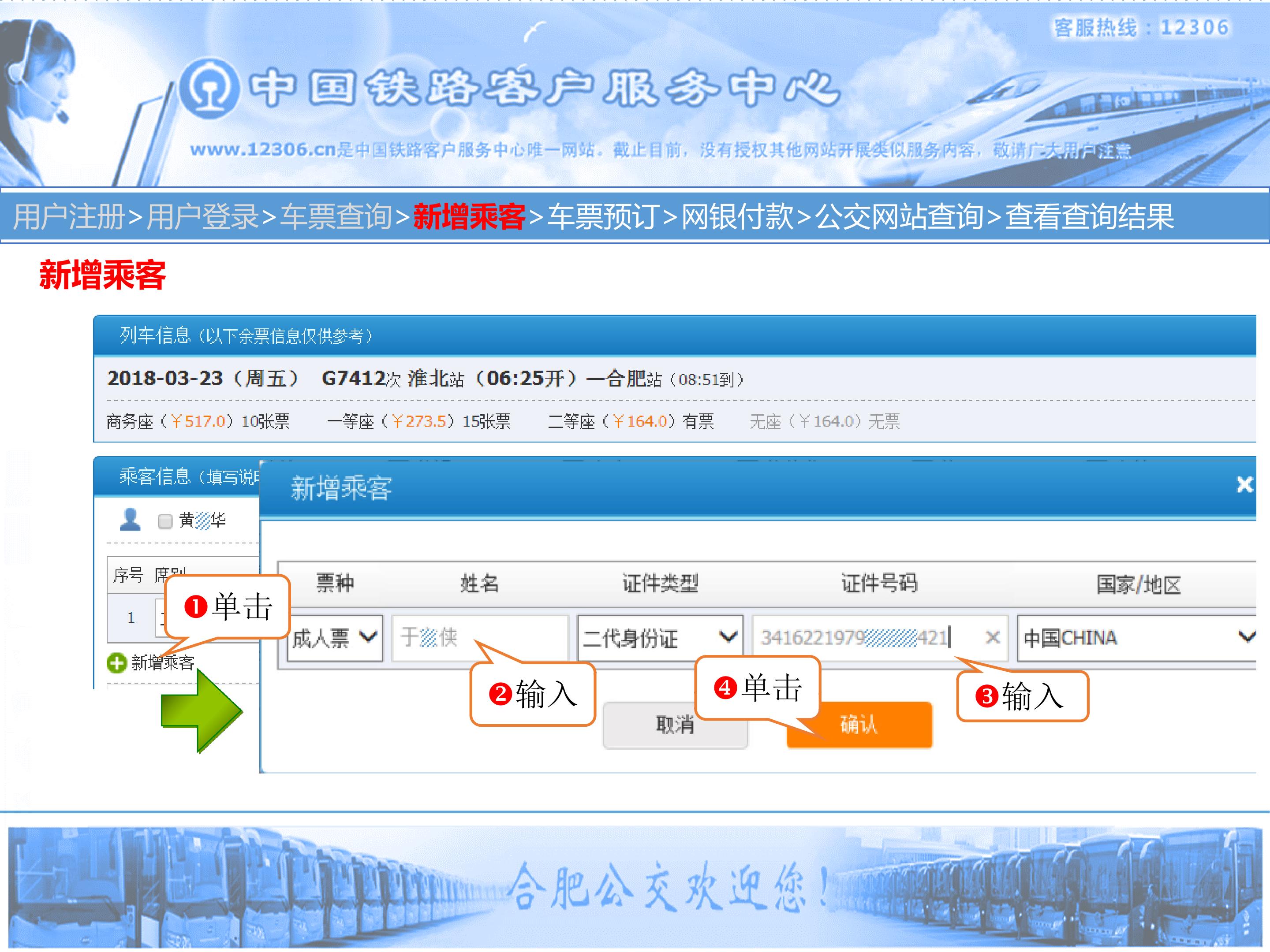The height and width of the screenshot is (952, 1270).
Task: Select 车票预订 in the step navigation
Action: [602, 217]
